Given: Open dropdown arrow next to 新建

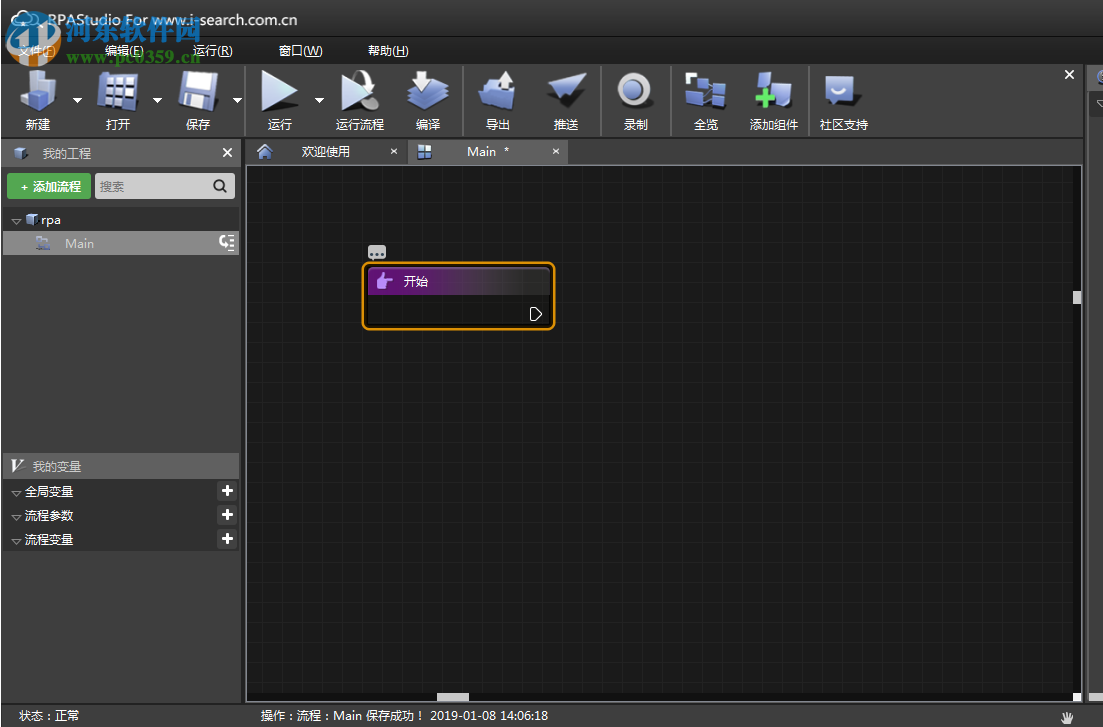Looking at the screenshot, I should 77,100.
